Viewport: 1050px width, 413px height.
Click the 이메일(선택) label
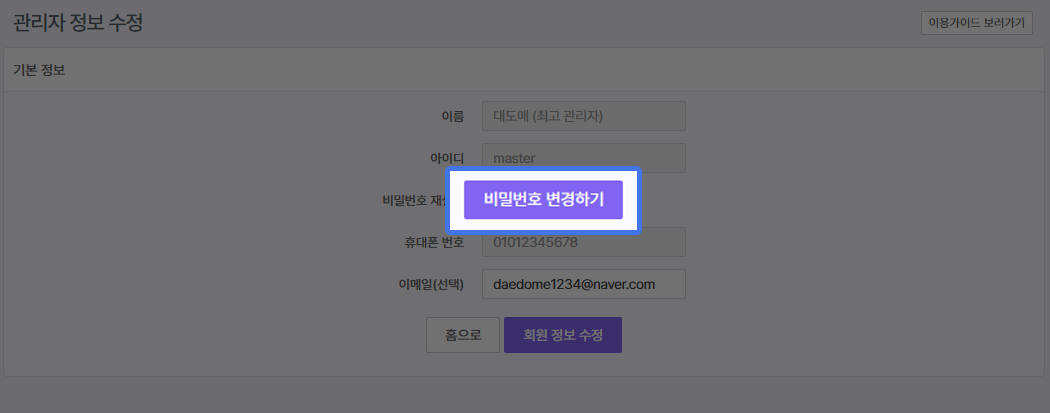pyautogui.click(x=431, y=284)
